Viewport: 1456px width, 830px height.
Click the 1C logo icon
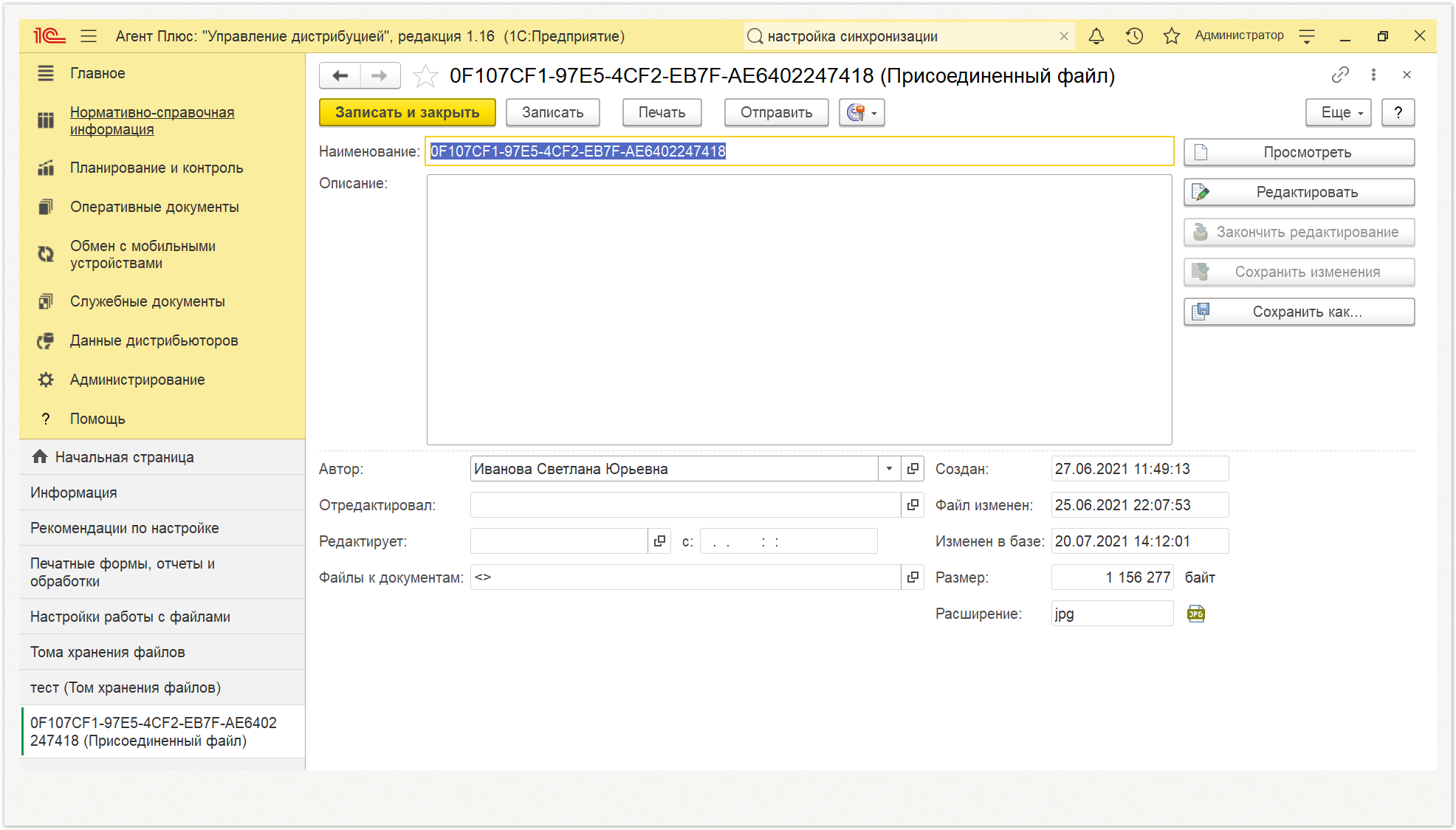(49, 36)
